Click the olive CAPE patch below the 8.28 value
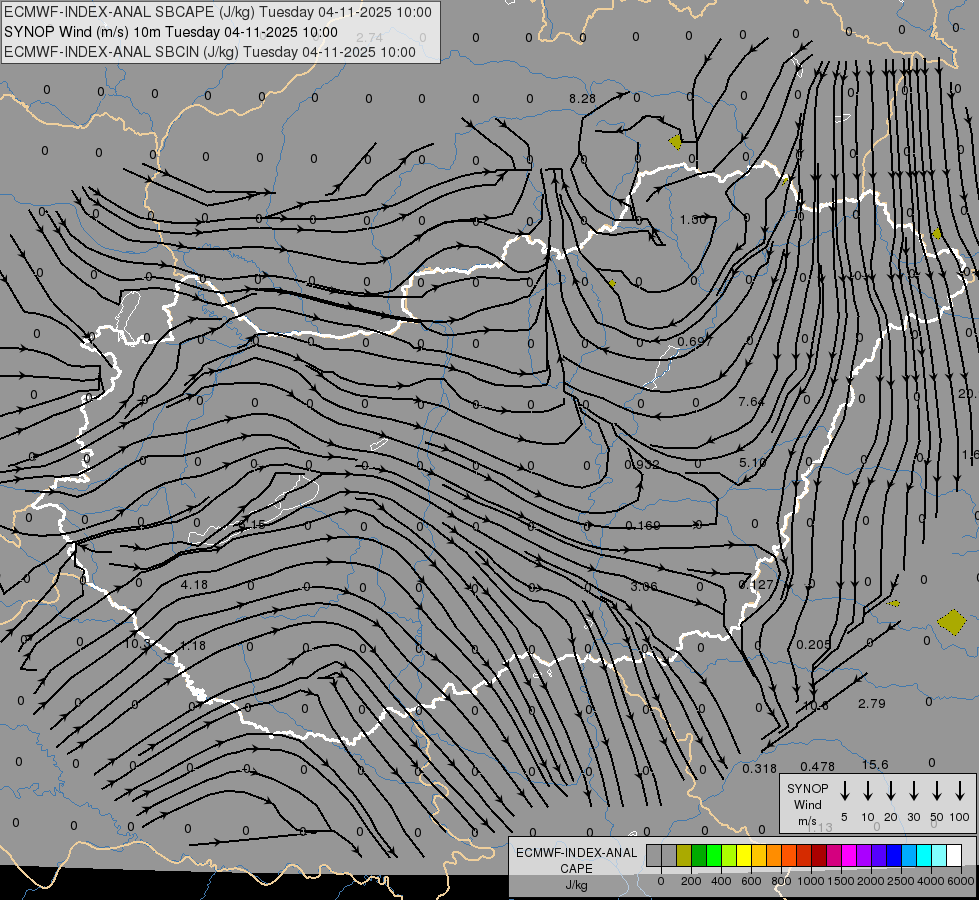The height and width of the screenshot is (900, 979). tap(675, 142)
